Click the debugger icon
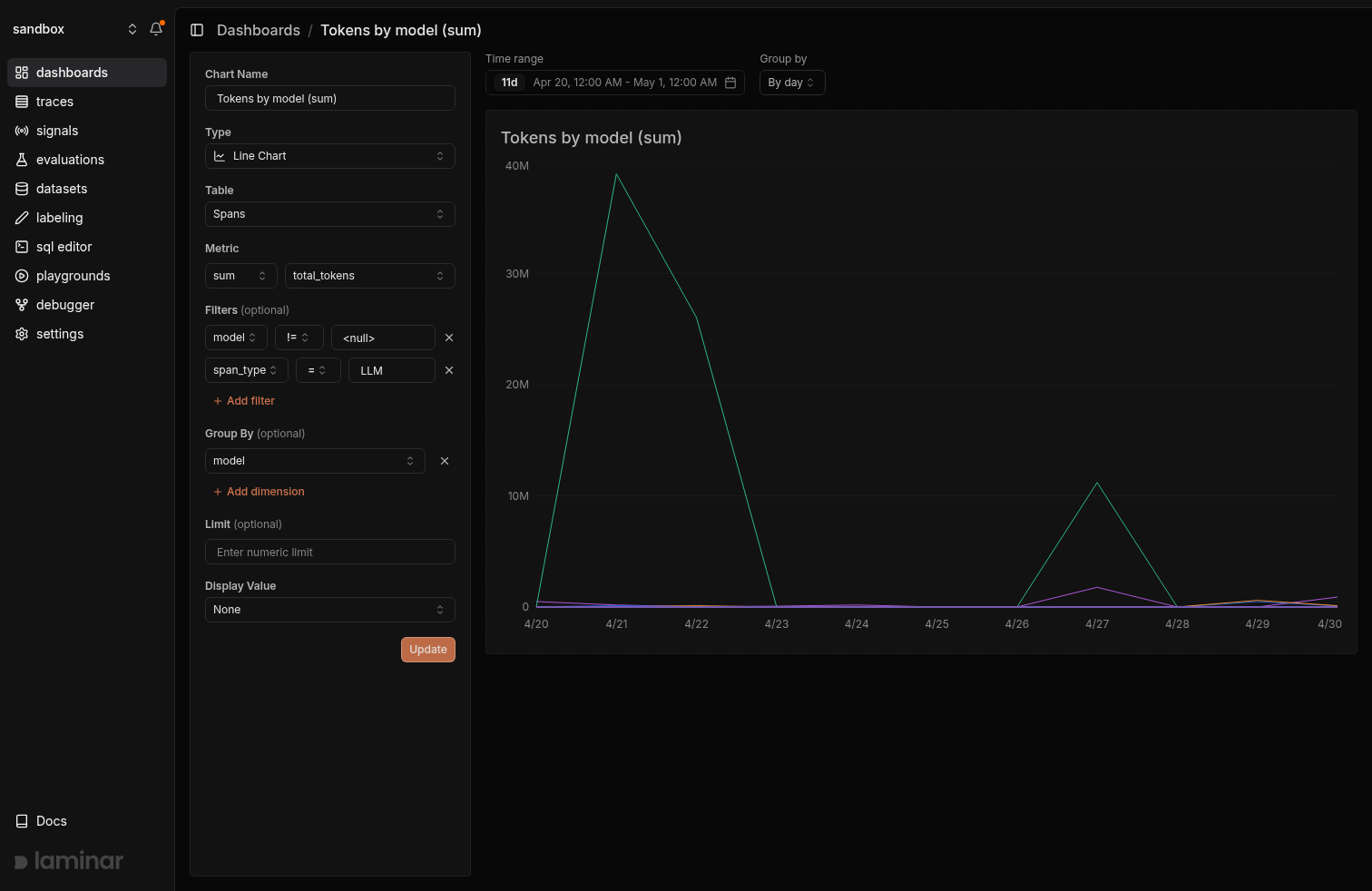 tap(22, 305)
